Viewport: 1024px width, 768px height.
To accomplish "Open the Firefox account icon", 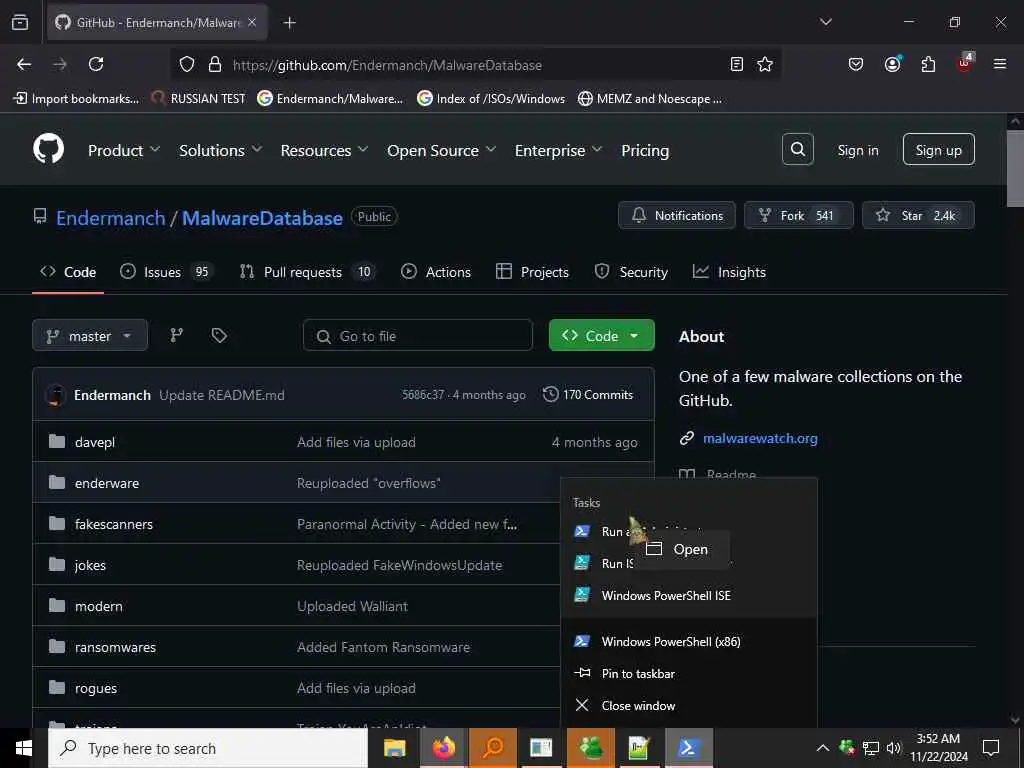I will (892, 64).
